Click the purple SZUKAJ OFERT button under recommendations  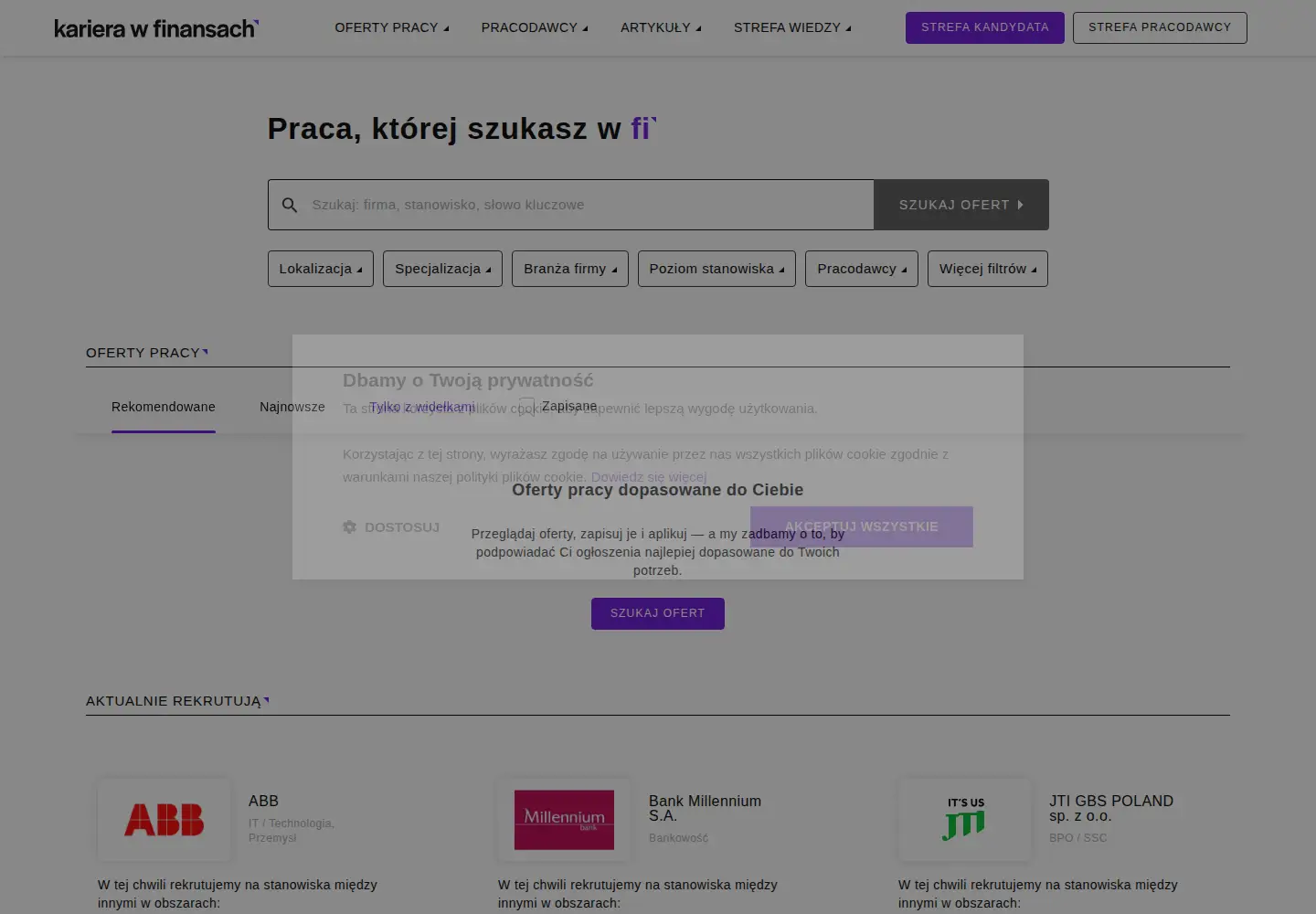658,613
